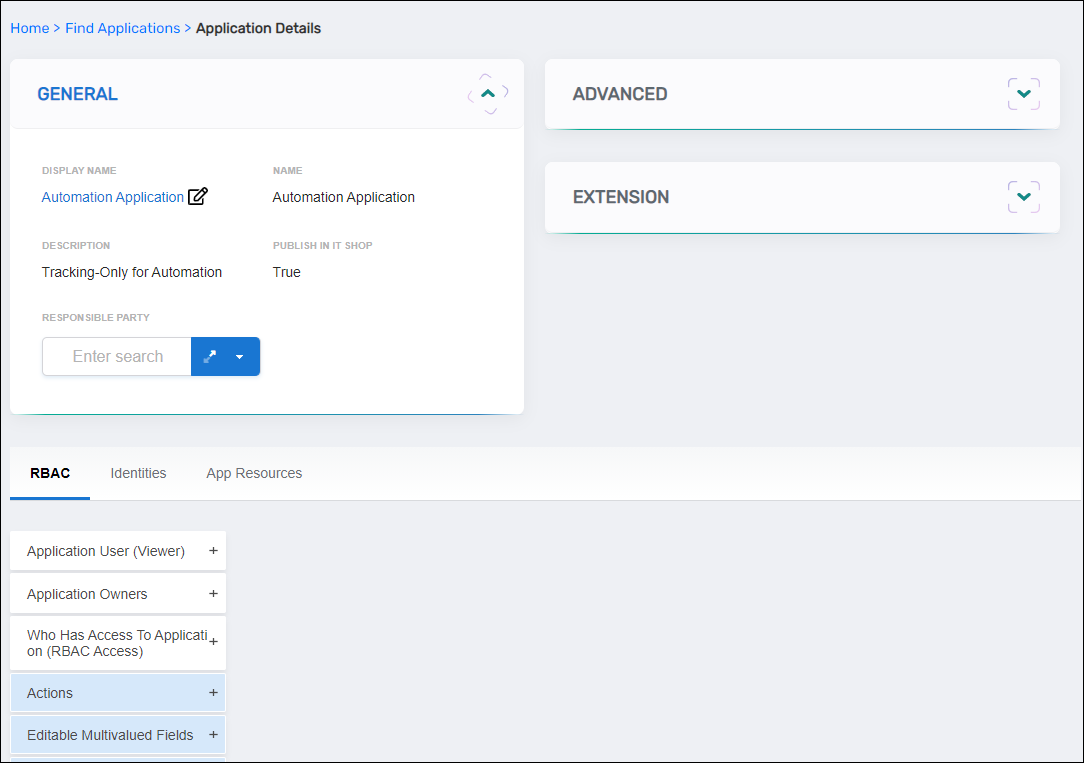The height and width of the screenshot is (763, 1084).
Task: Click inside the Responsible Party search field
Action: click(116, 356)
